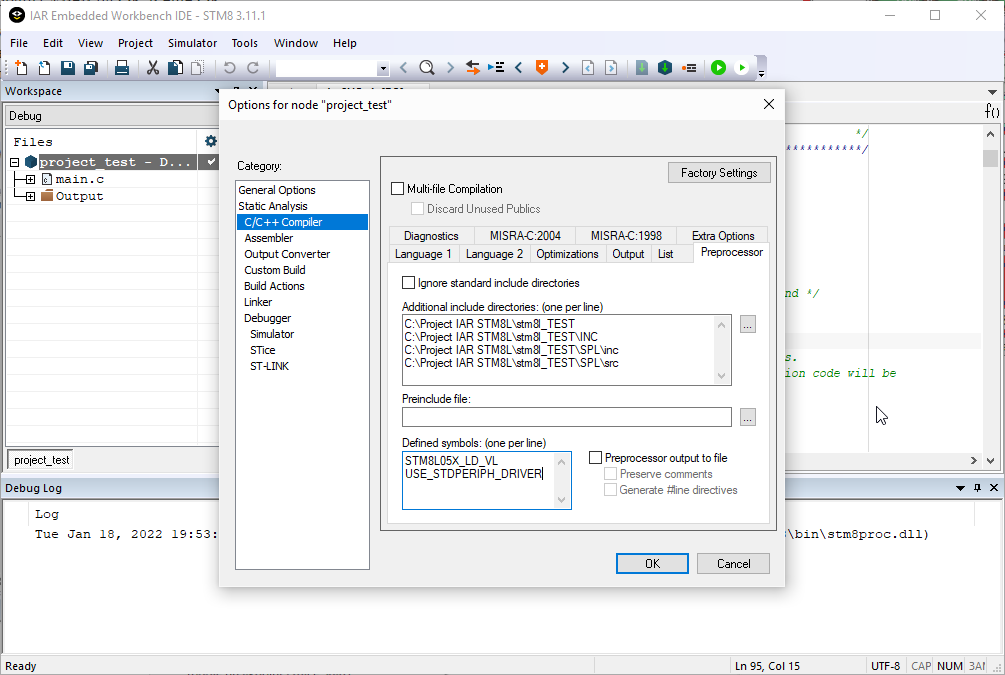This screenshot has width=1005, height=675.
Task: Click the Replace arrows icon
Action: tap(473, 67)
